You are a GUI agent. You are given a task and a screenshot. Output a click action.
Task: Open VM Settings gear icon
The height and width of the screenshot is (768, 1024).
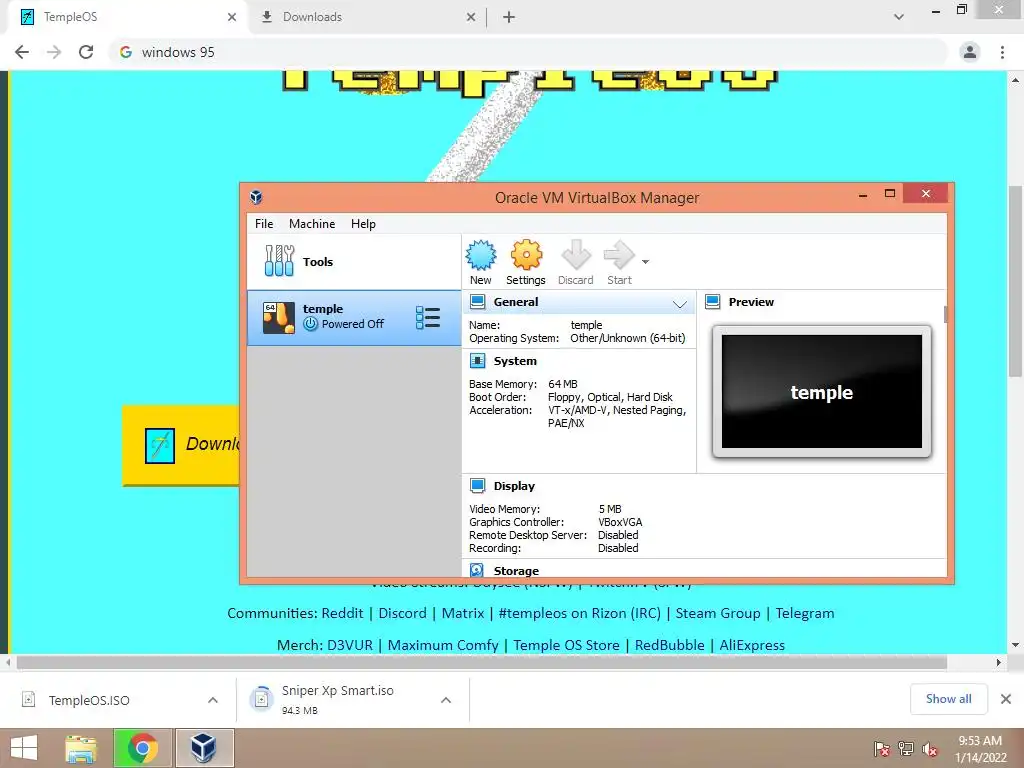pos(526,255)
